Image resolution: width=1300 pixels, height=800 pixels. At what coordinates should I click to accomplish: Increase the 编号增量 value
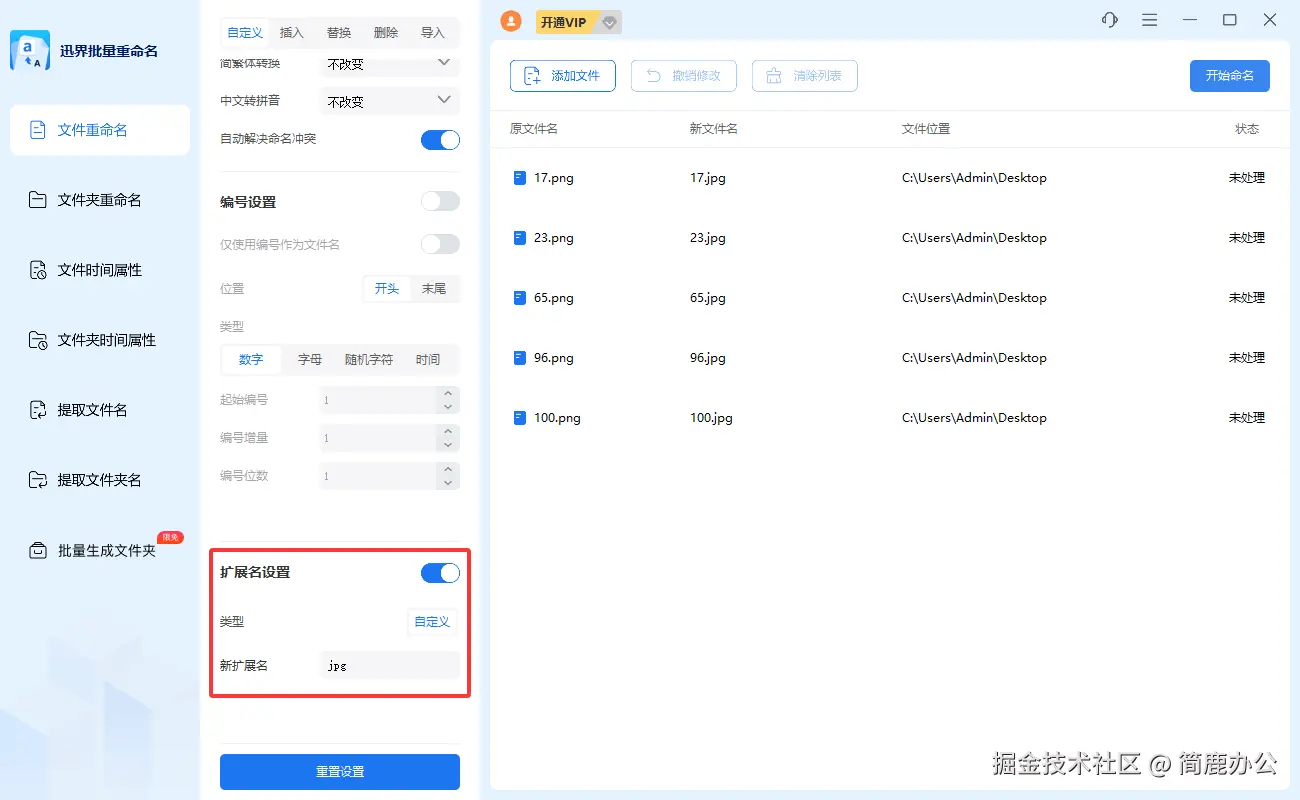pyautogui.click(x=448, y=431)
